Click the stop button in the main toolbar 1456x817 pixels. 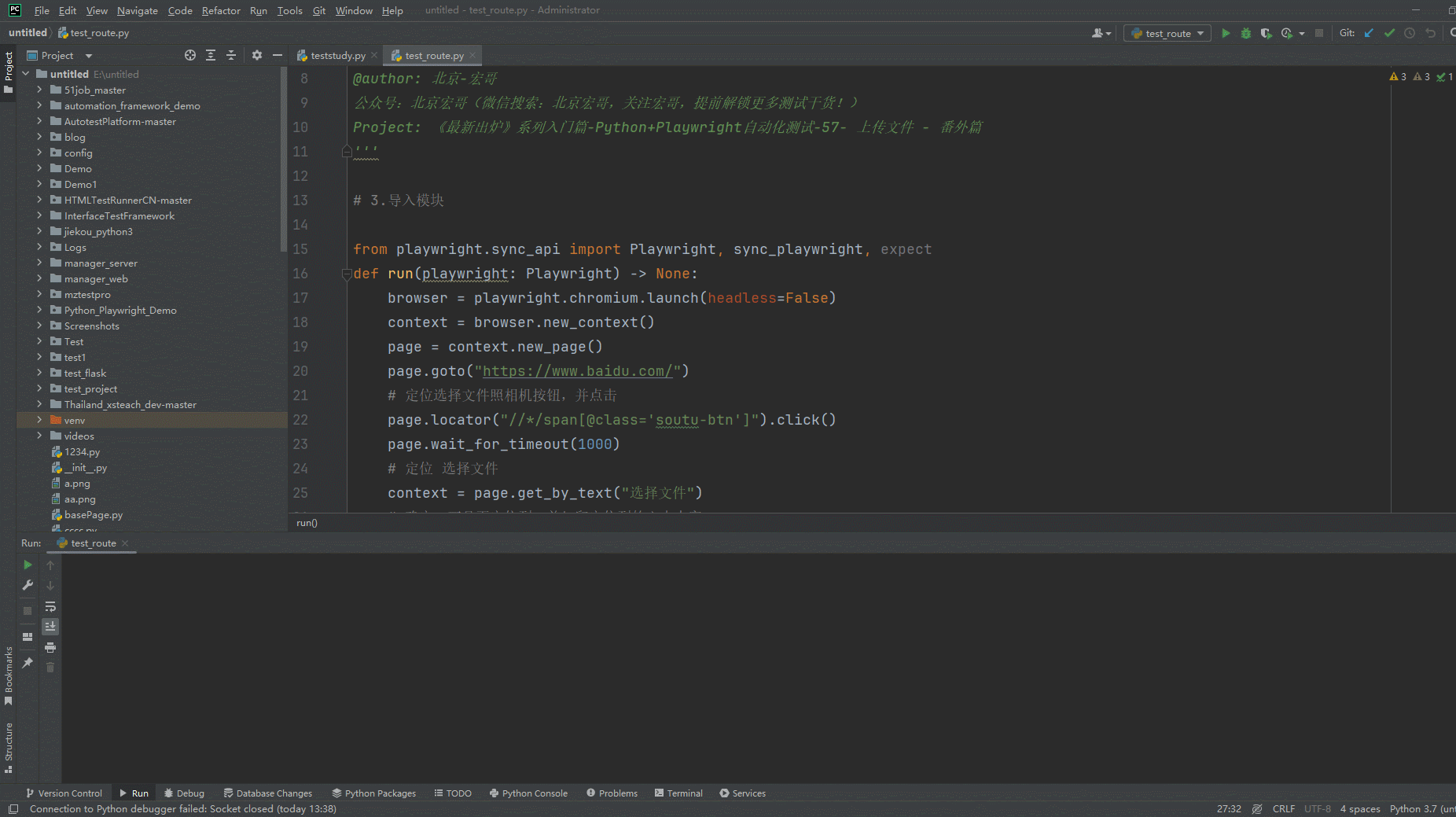click(x=1319, y=33)
